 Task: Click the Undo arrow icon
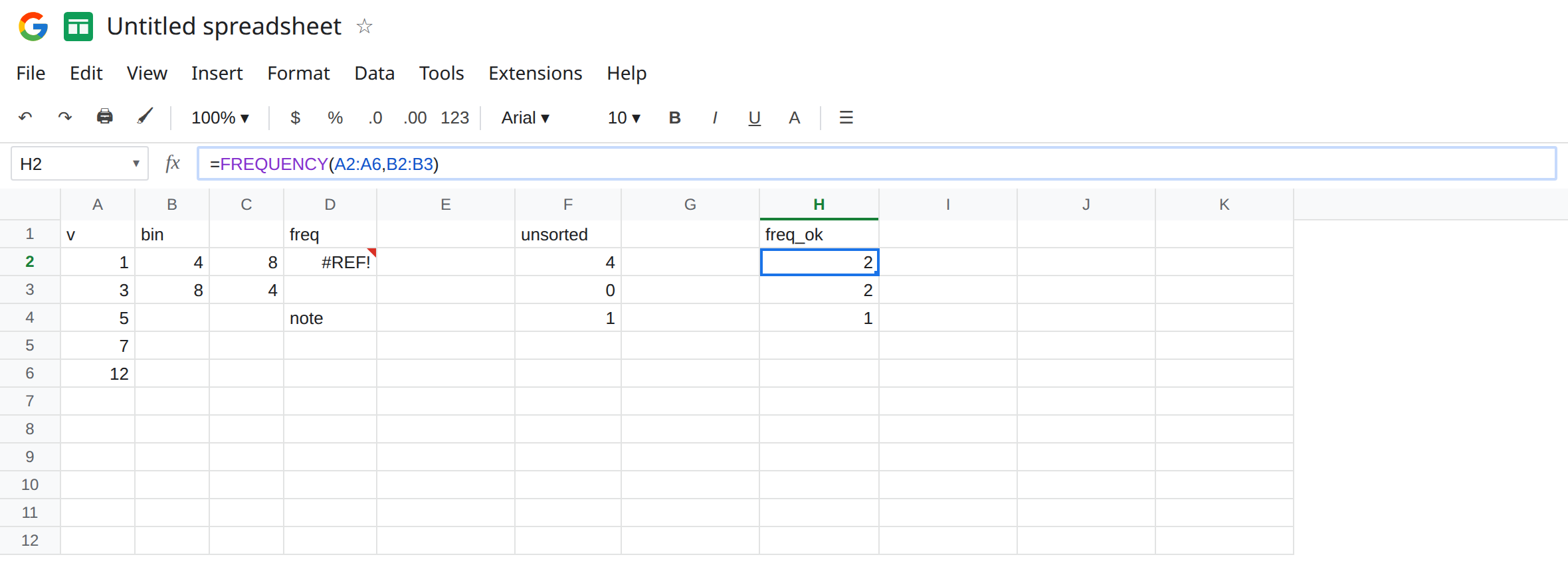25,118
